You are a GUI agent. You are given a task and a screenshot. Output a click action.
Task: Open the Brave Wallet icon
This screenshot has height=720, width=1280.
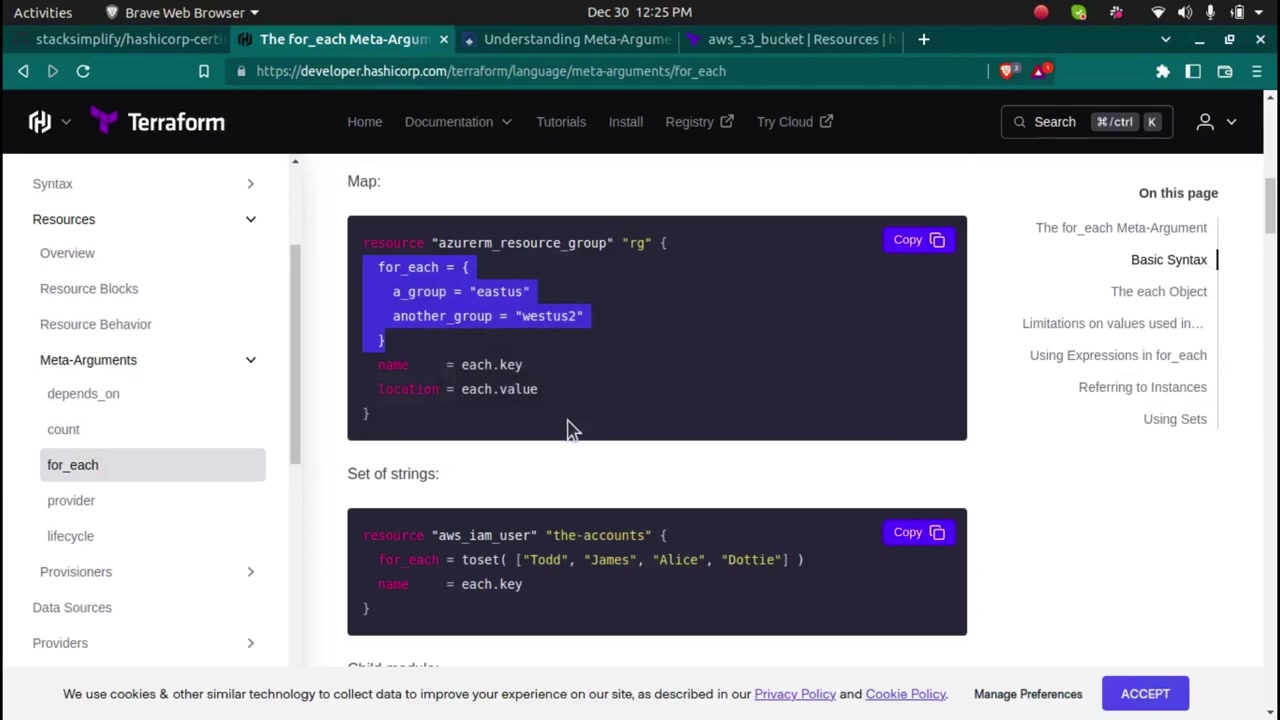[x=1224, y=71]
